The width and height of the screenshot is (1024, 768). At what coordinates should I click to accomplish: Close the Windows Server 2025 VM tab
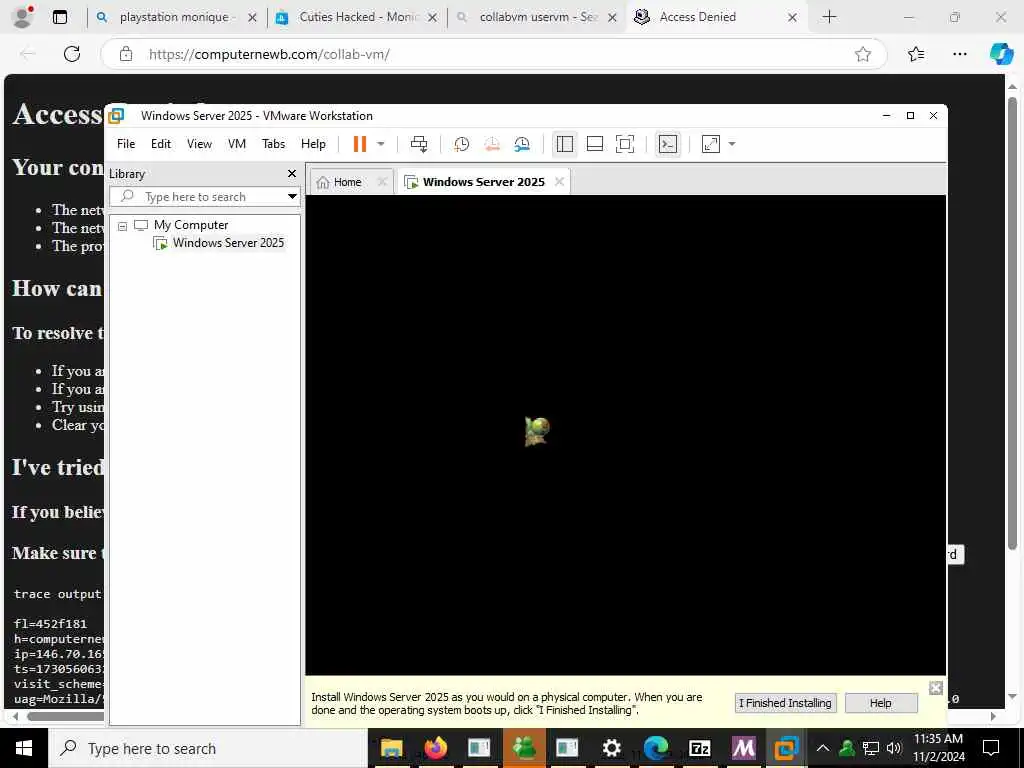[x=560, y=182]
